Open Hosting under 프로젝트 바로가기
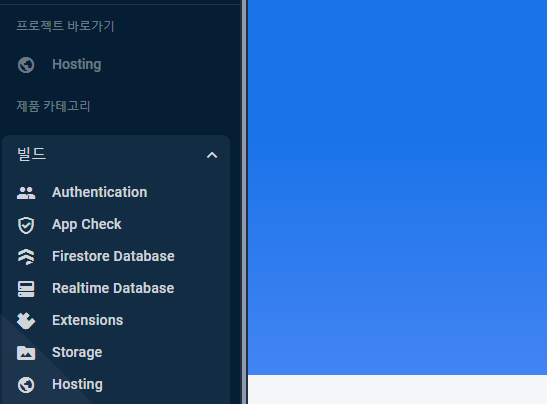 click(x=77, y=65)
